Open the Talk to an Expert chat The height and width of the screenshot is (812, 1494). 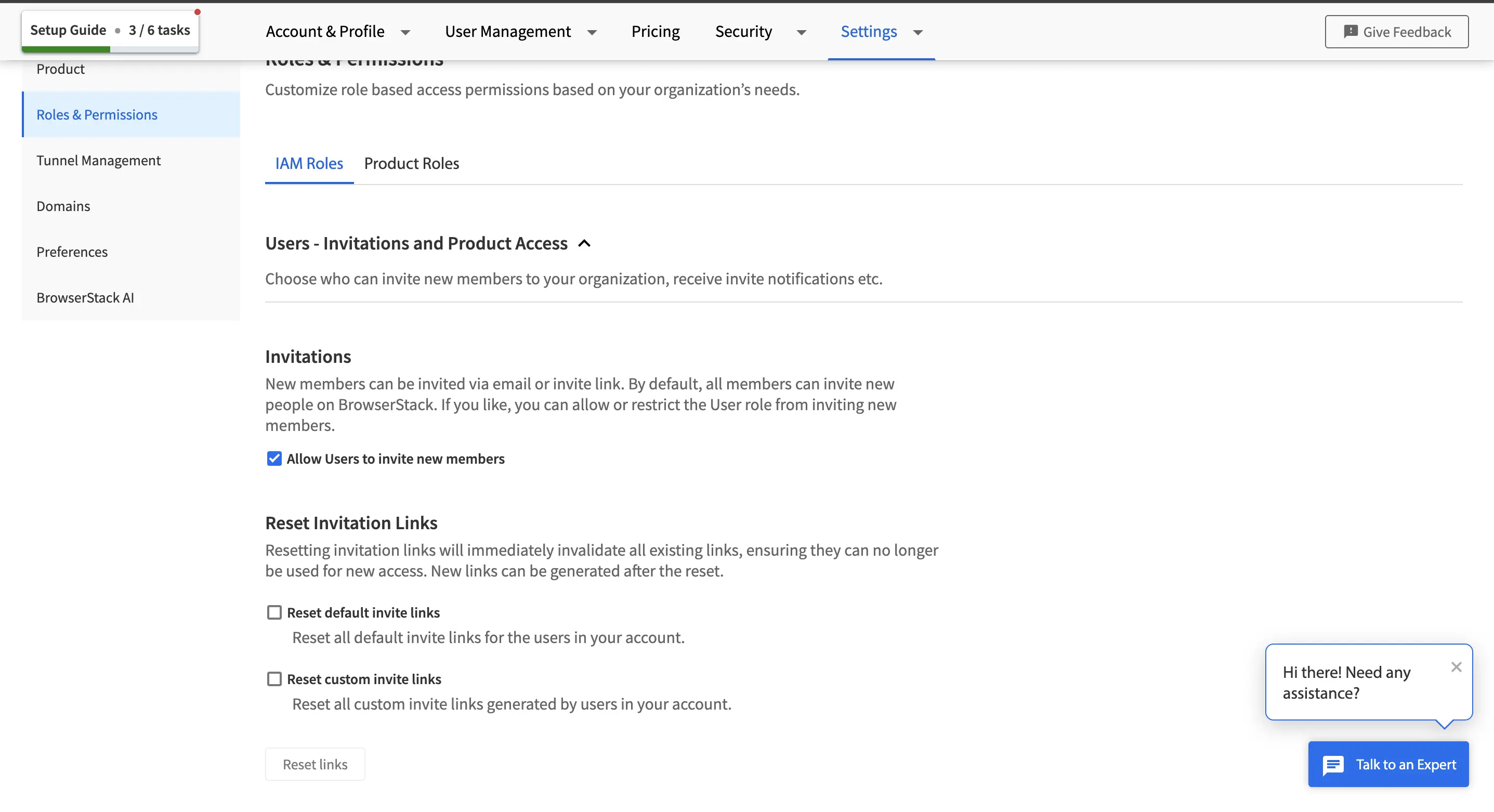point(1388,764)
